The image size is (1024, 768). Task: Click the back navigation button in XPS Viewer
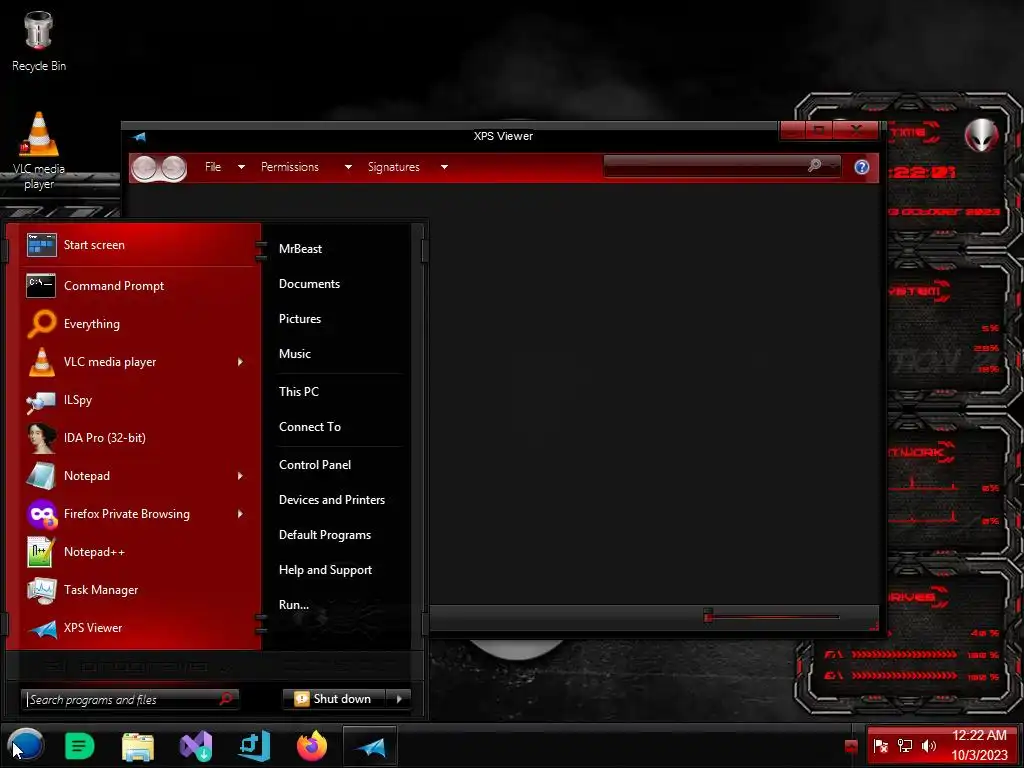145,168
